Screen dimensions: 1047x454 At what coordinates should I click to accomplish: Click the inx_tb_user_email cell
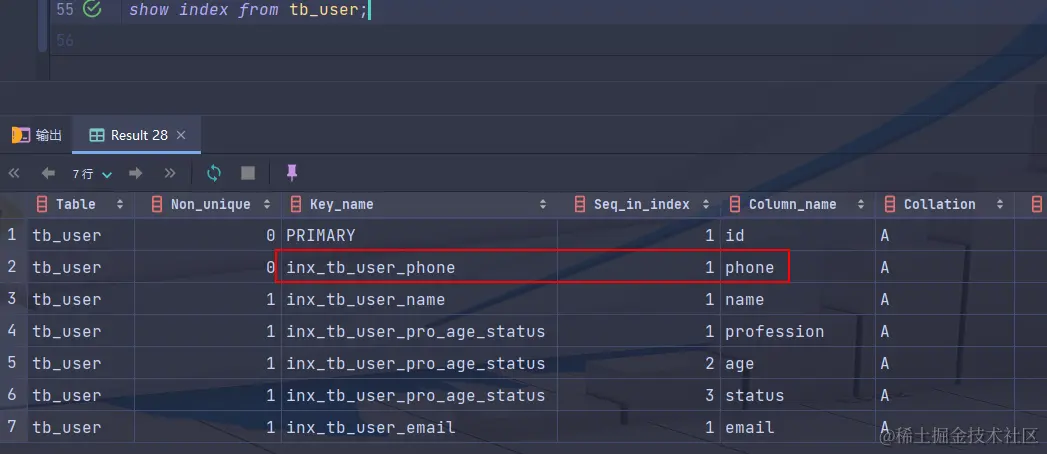click(419, 427)
